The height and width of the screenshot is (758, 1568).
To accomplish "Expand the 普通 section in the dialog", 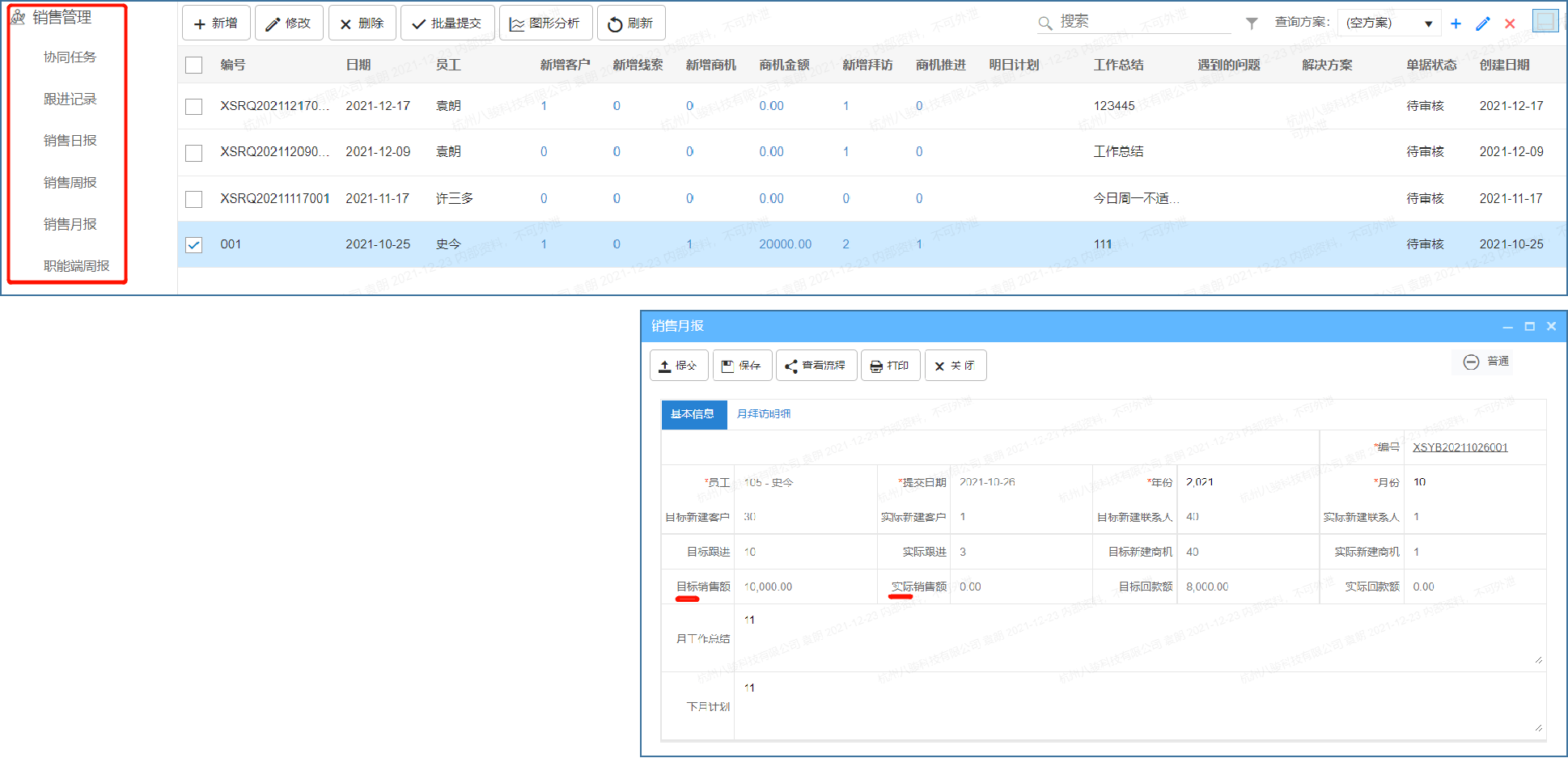I will point(1482,362).
